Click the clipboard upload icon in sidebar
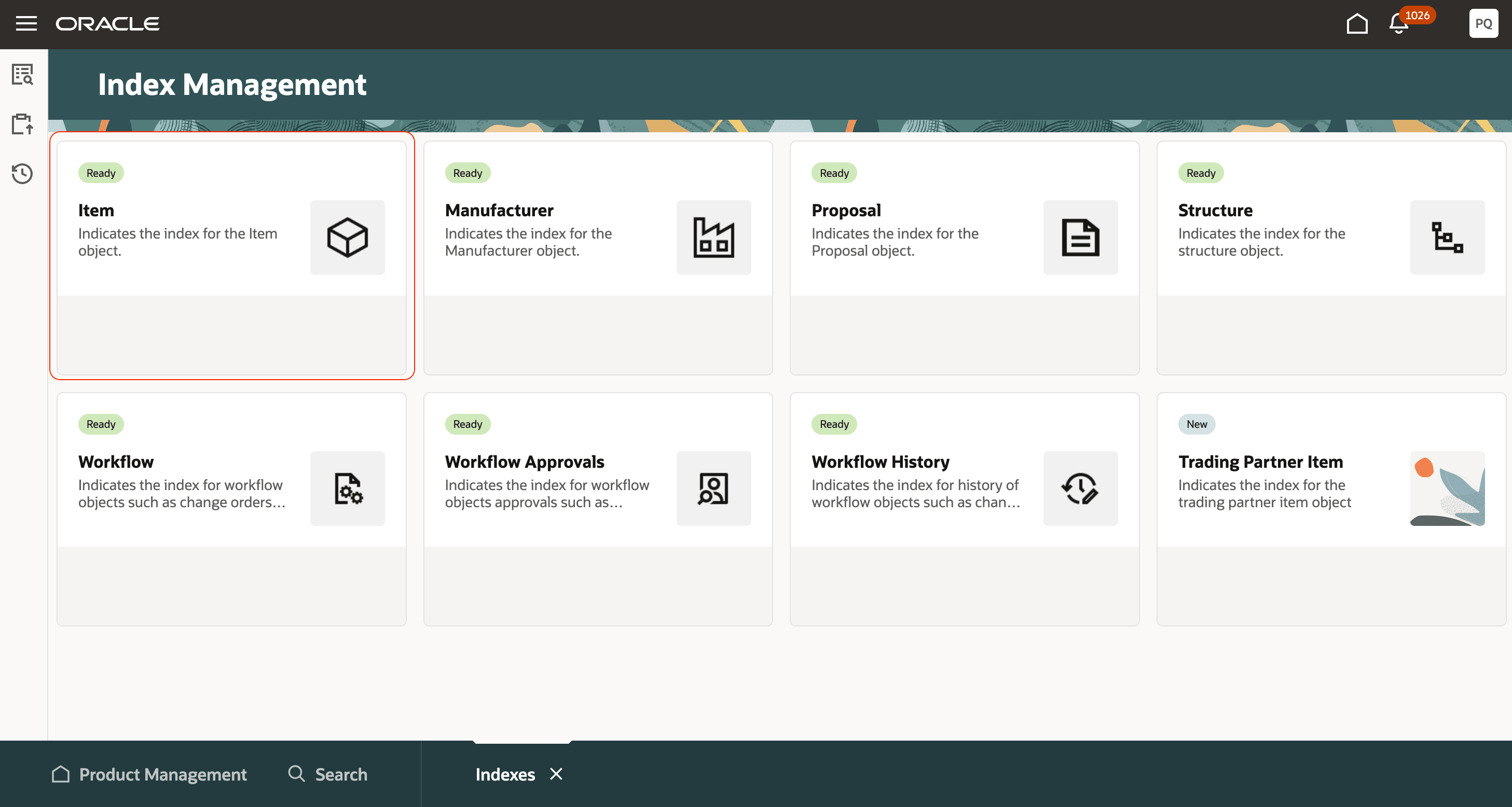This screenshot has width=1512, height=807. point(23,124)
